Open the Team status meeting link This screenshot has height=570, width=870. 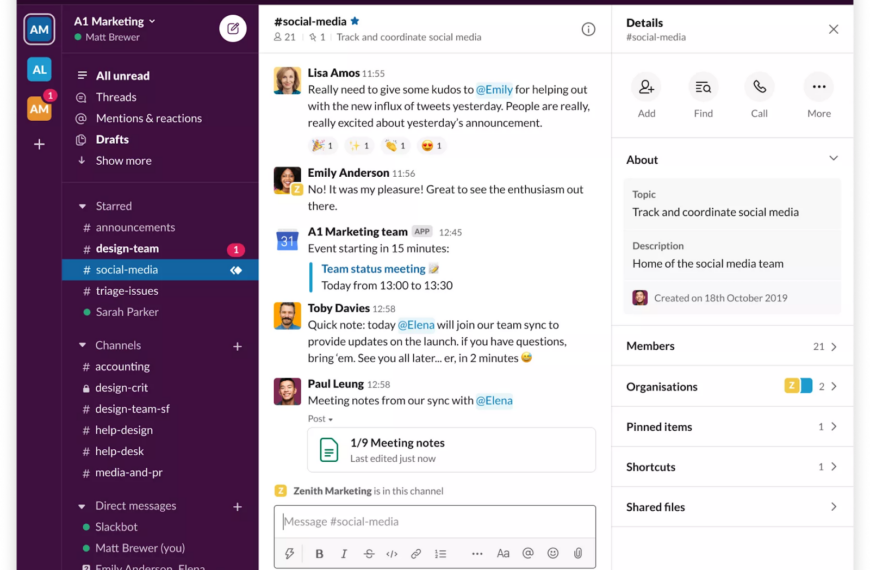[373, 269]
